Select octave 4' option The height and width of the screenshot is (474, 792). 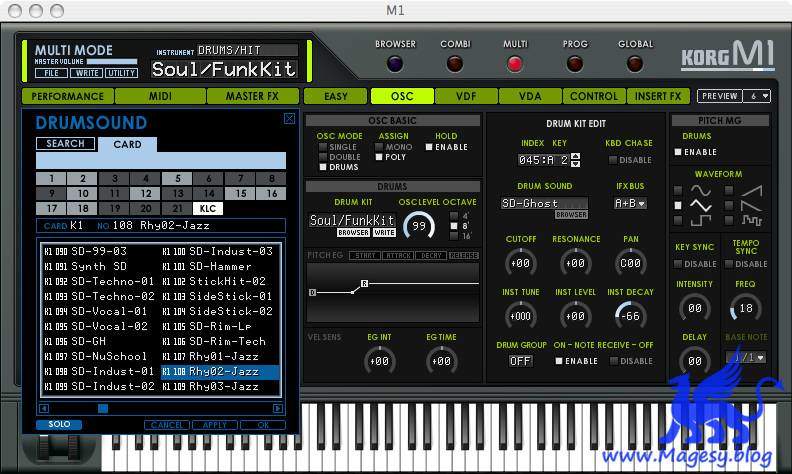click(x=454, y=216)
